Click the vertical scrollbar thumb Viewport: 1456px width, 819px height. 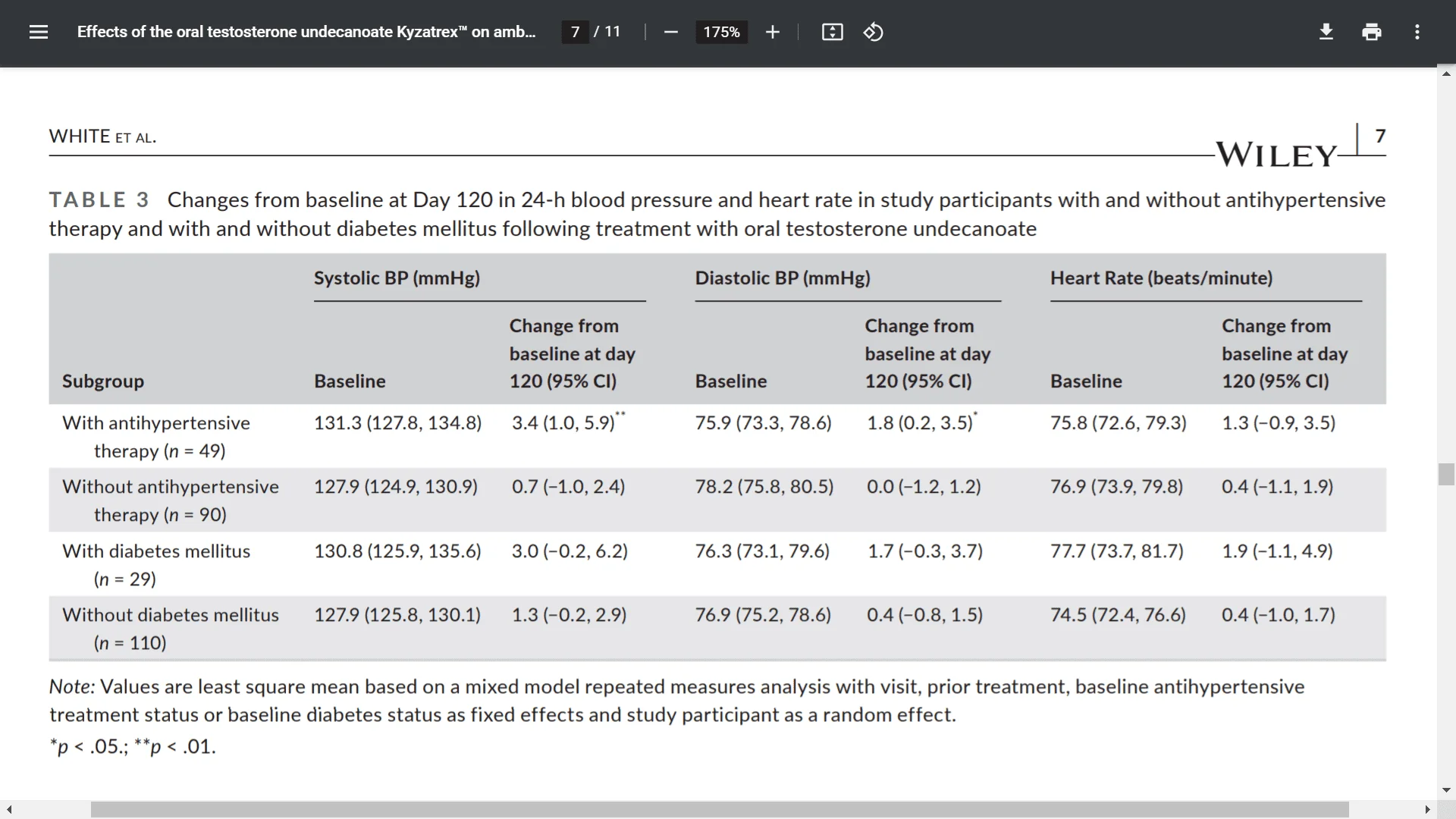pyautogui.click(x=1446, y=474)
